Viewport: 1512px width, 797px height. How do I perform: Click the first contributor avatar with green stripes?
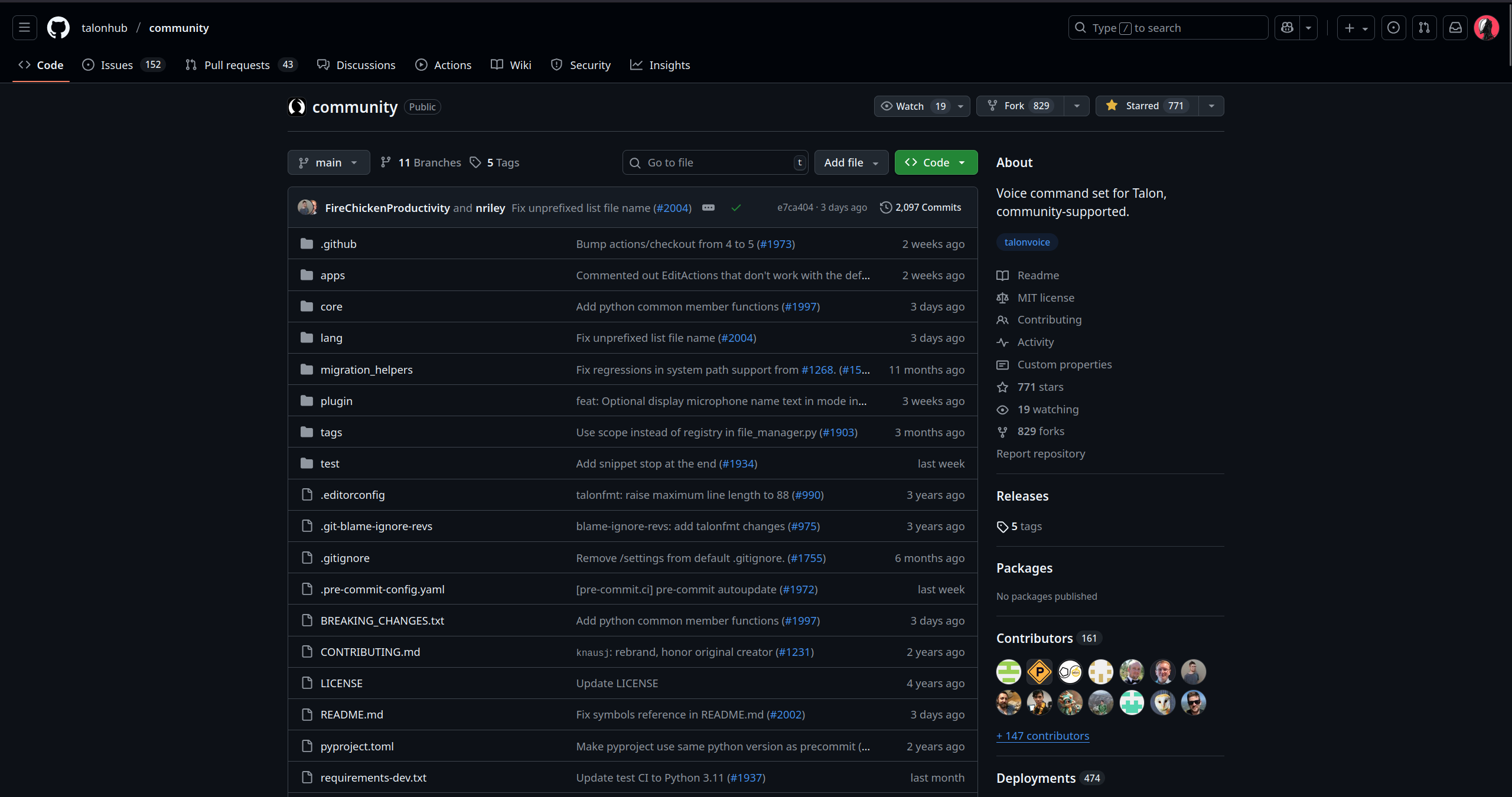pyautogui.click(x=1009, y=672)
